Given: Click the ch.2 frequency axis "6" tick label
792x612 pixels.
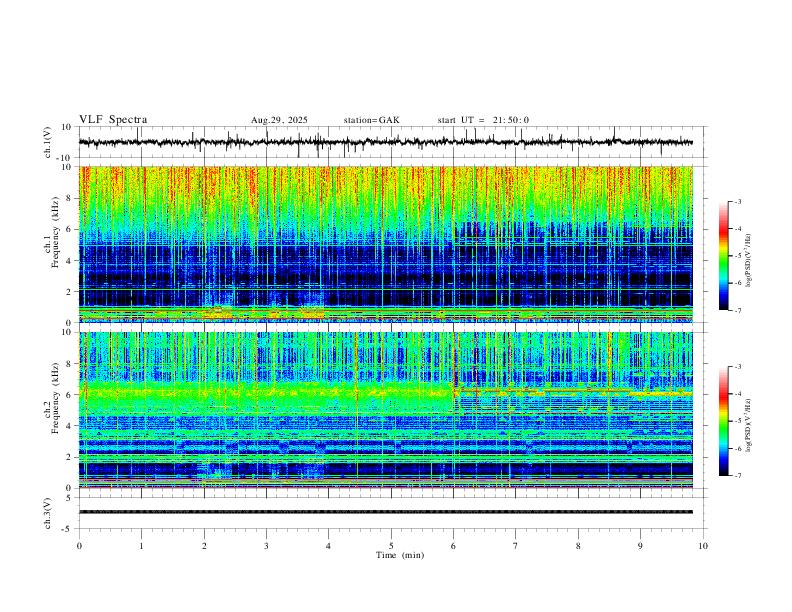Looking at the screenshot, I should point(70,395).
